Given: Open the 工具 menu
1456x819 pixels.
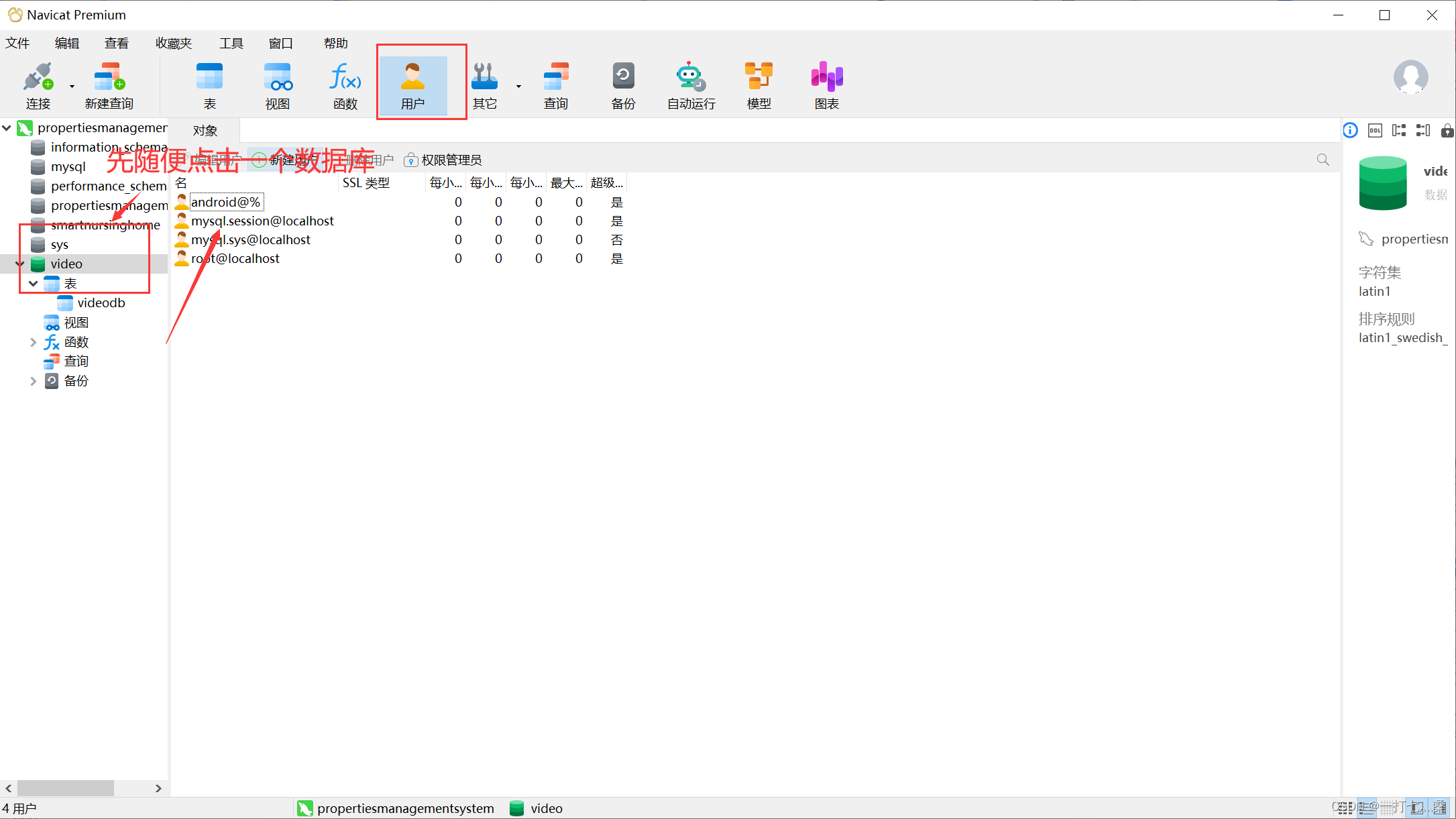Looking at the screenshot, I should 231,44.
